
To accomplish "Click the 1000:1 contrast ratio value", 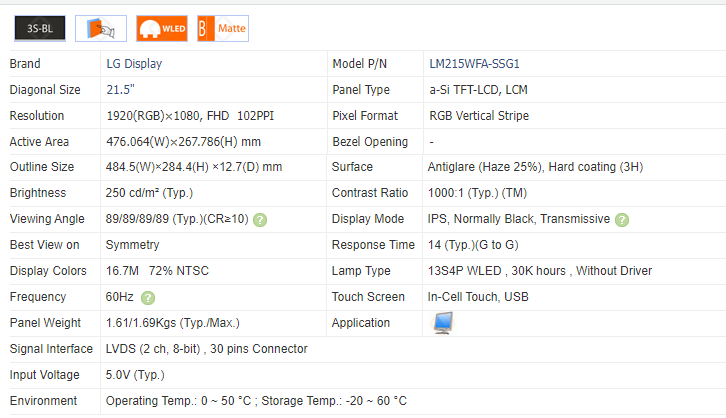I will tap(478, 193).
